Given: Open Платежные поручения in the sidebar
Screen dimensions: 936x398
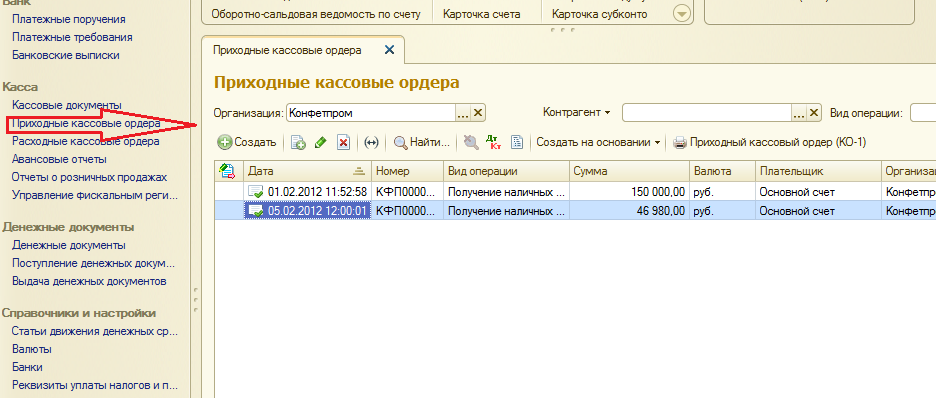Looking at the screenshot, I should [69, 20].
